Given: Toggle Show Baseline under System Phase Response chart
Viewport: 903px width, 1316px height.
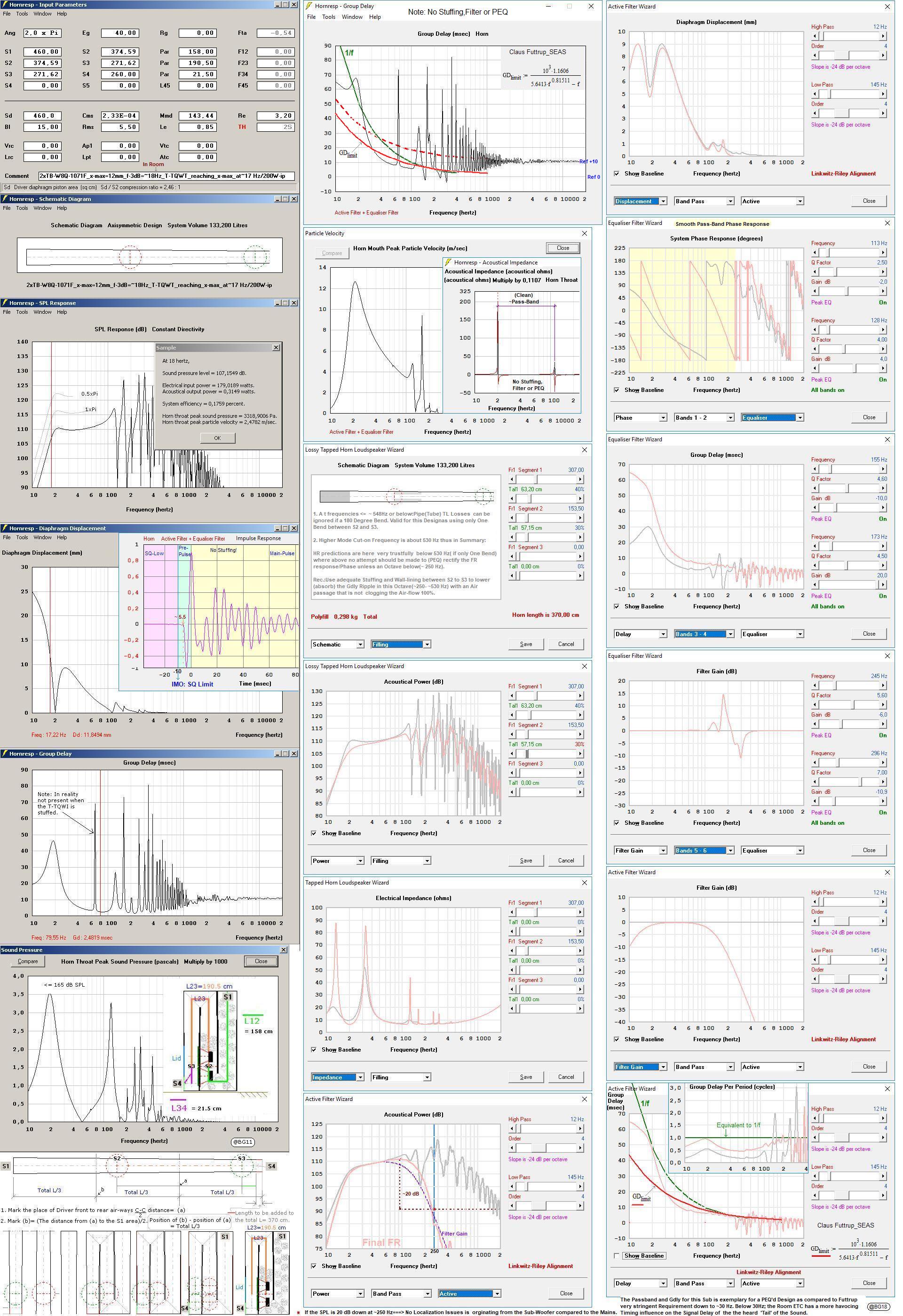Looking at the screenshot, I should tap(617, 390).
